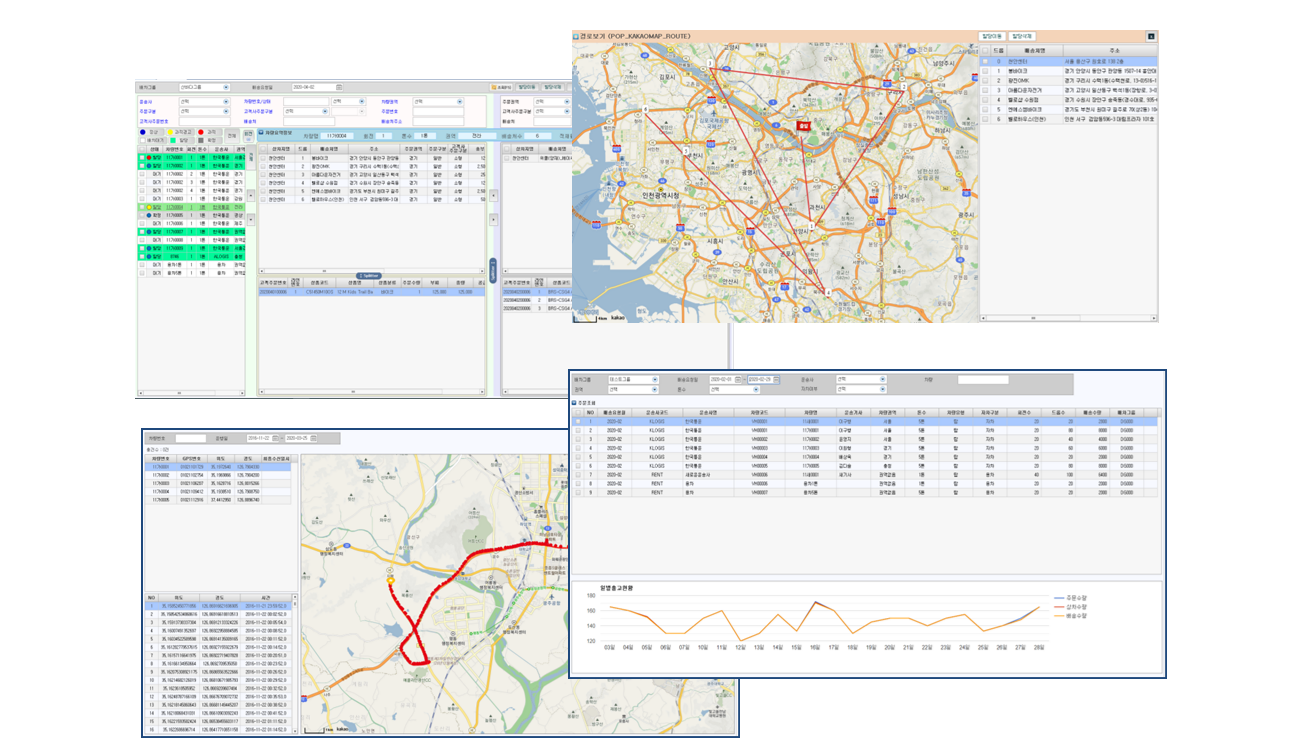Click route list horizontal scrollbar
The height and width of the screenshot is (742, 1300).
pyautogui.click(x=1068, y=318)
